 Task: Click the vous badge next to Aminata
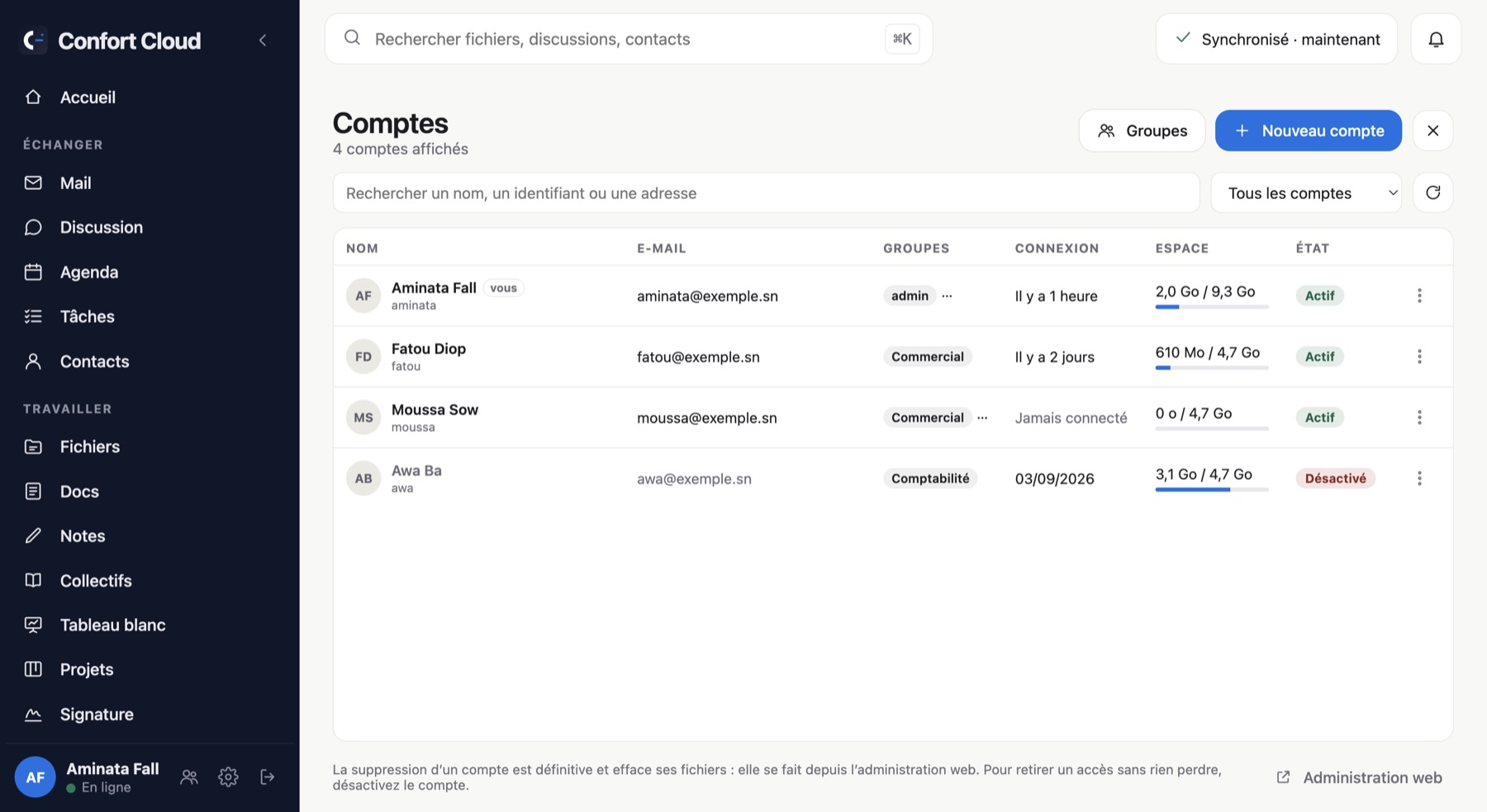503,288
